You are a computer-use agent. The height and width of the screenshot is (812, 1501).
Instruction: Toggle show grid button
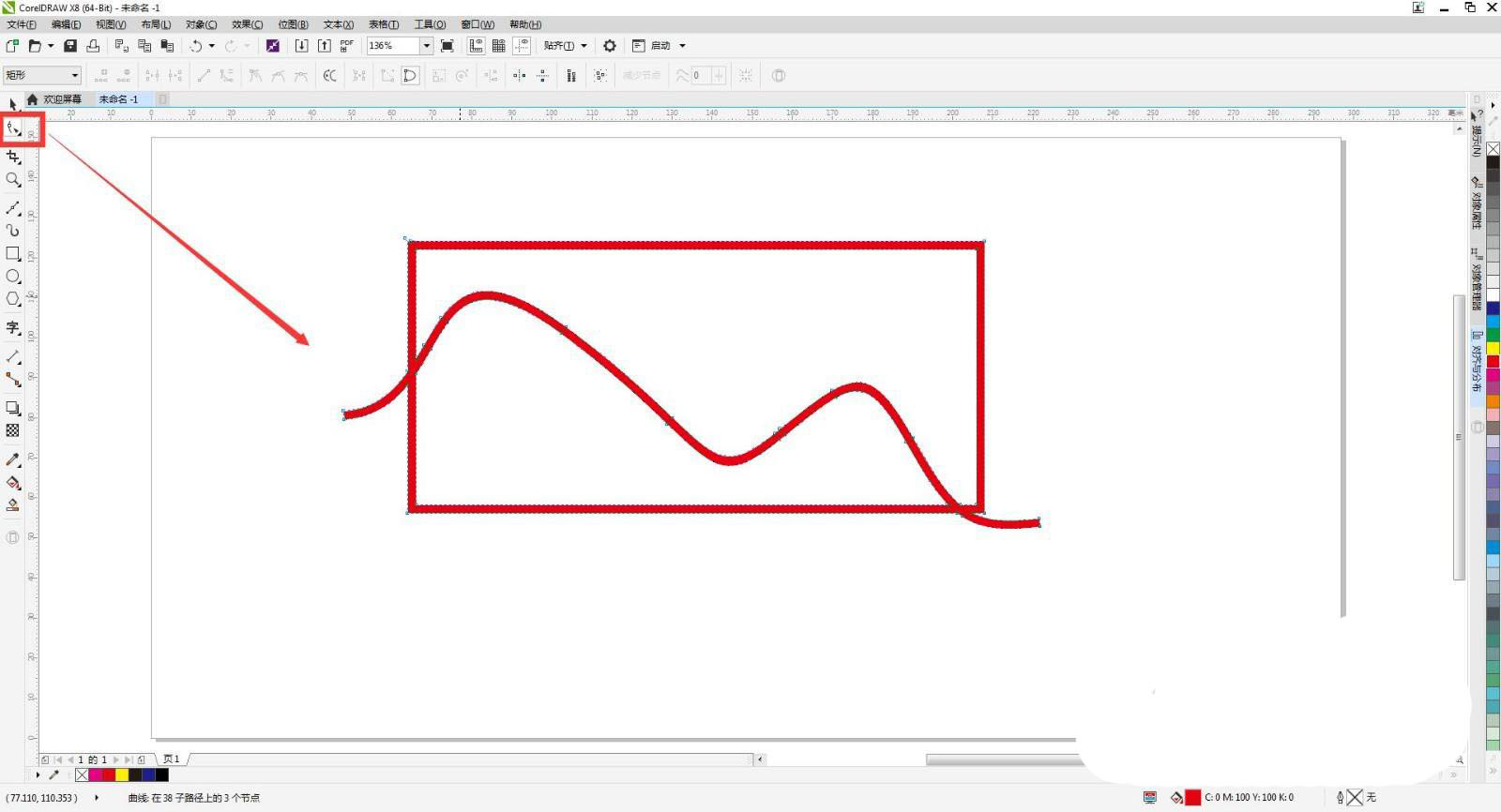(x=499, y=46)
